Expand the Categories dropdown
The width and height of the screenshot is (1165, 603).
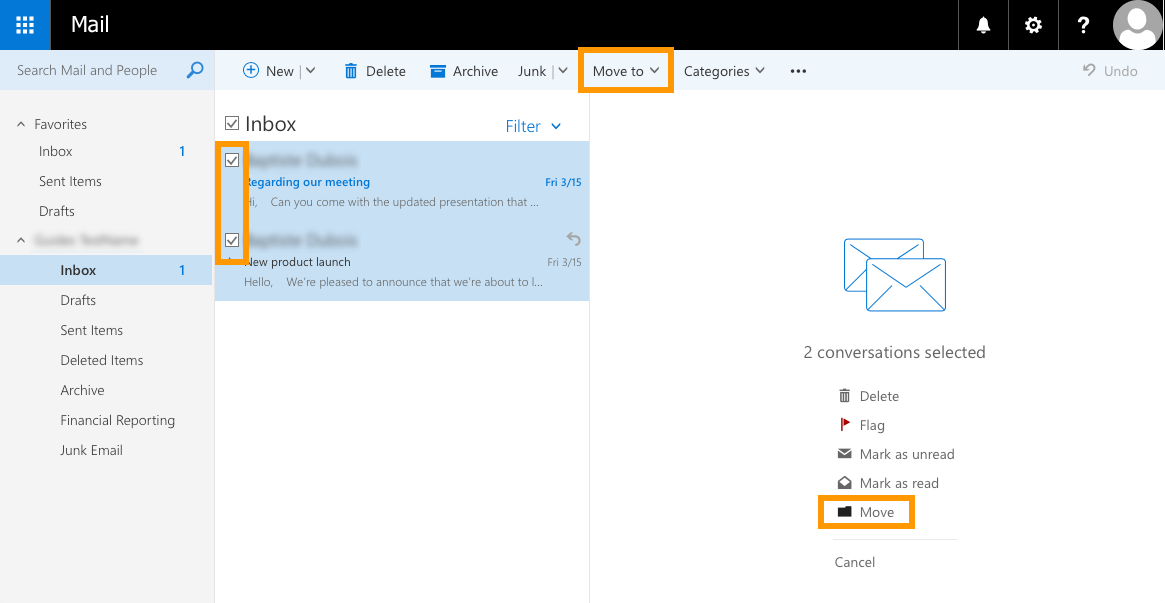pyautogui.click(x=724, y=71)
